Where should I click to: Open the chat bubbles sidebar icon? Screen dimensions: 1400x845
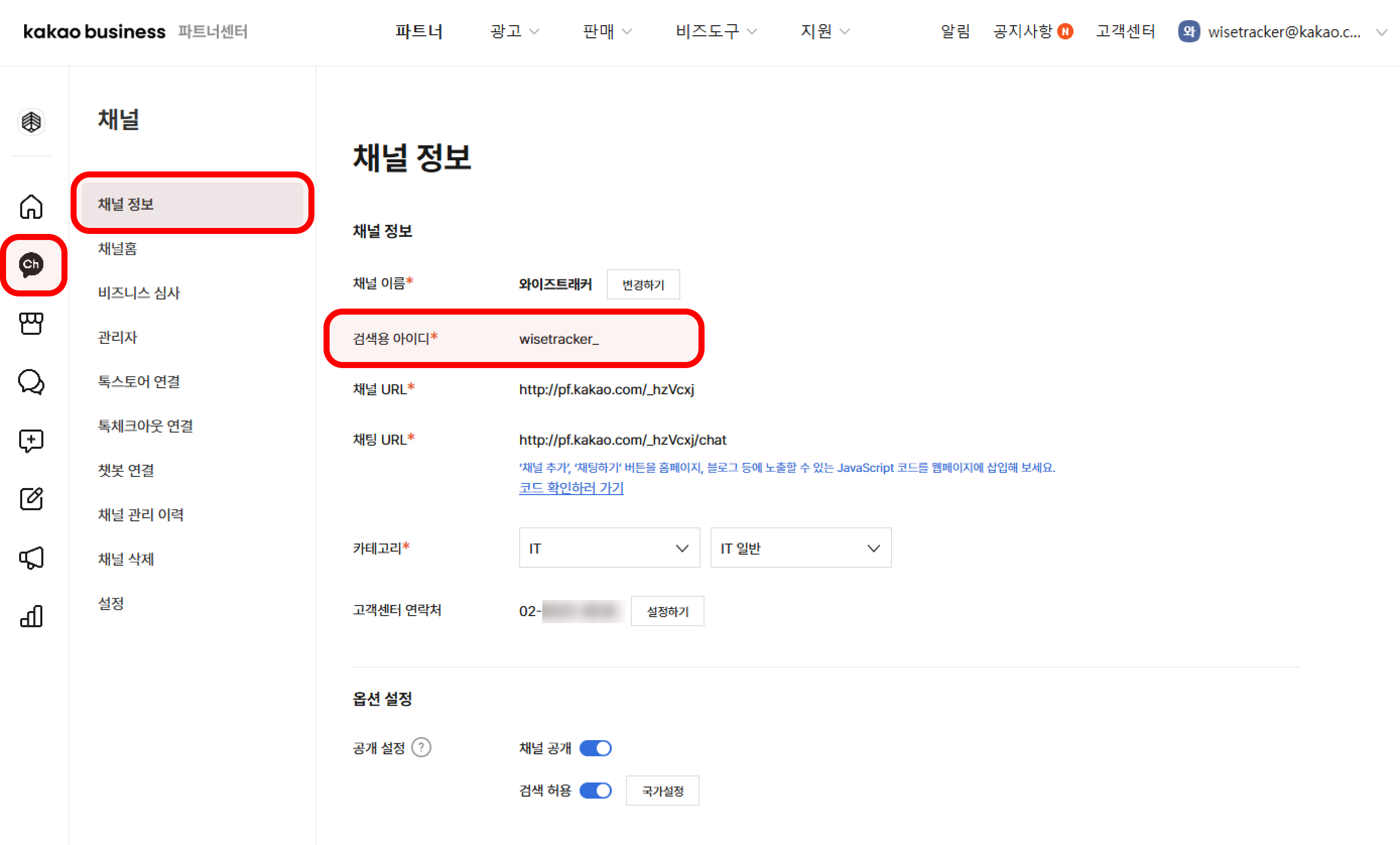(31, 382)
